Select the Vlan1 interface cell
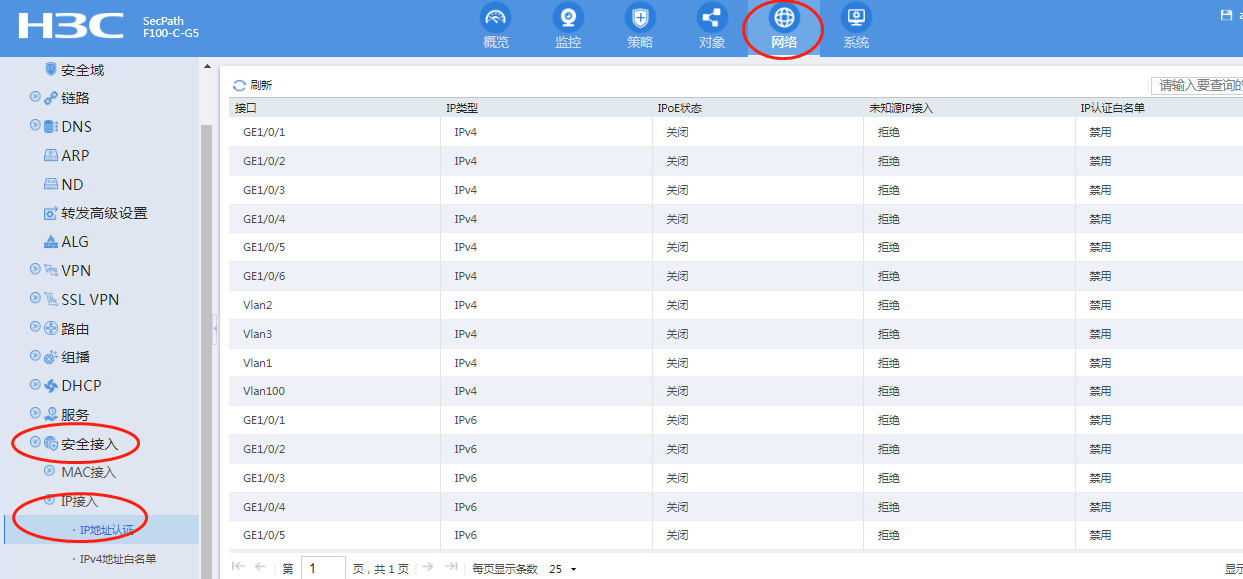Screen dimensions: 1243x579 [x=257, y=363]
